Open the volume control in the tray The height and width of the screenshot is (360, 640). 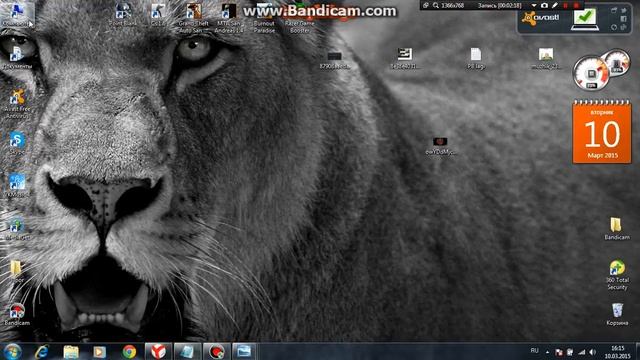[592, 352]
